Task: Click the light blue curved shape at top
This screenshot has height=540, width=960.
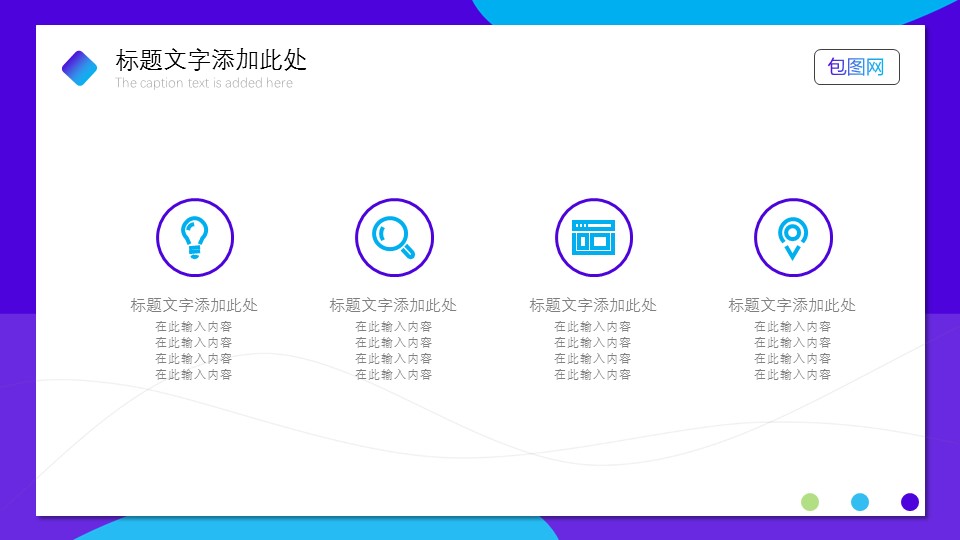Action: coord(700,11)
